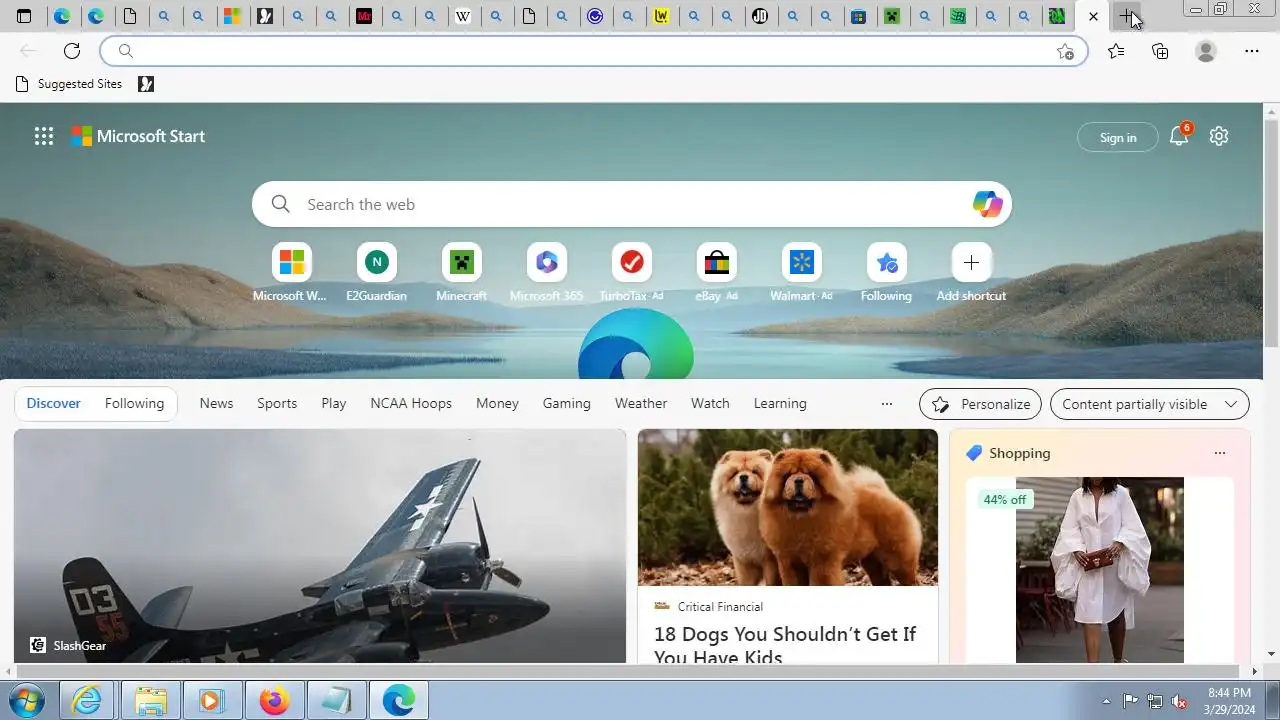
Task: Open the News category
Action: (x=216, y=404)
